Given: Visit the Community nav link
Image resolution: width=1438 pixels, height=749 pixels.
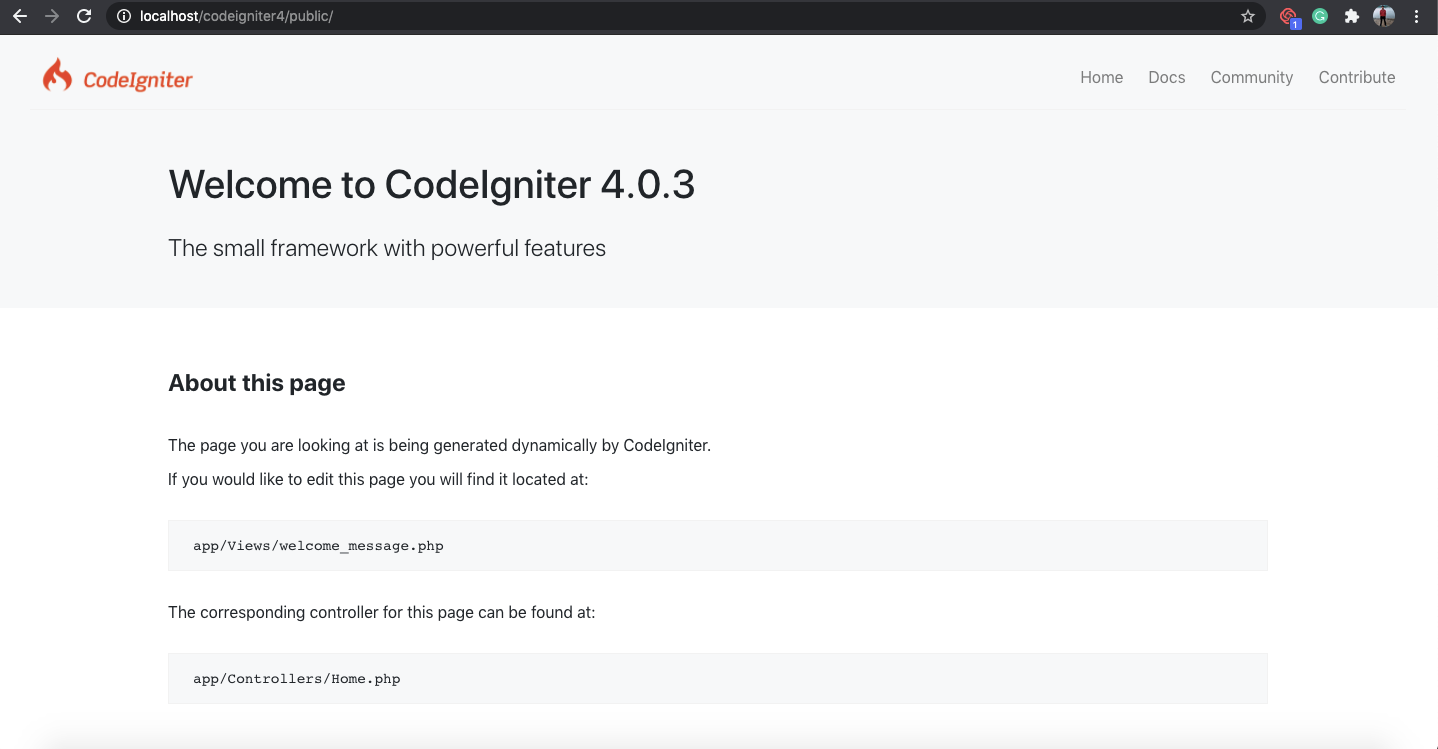Looking at the screenshot, I should tap(1251, 77).
